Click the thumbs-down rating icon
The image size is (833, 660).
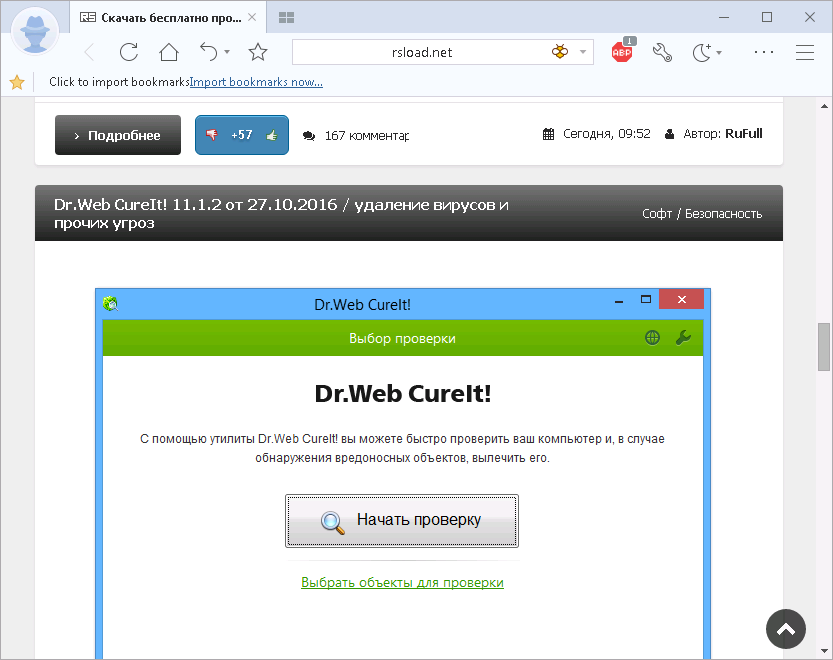(212, 134)
